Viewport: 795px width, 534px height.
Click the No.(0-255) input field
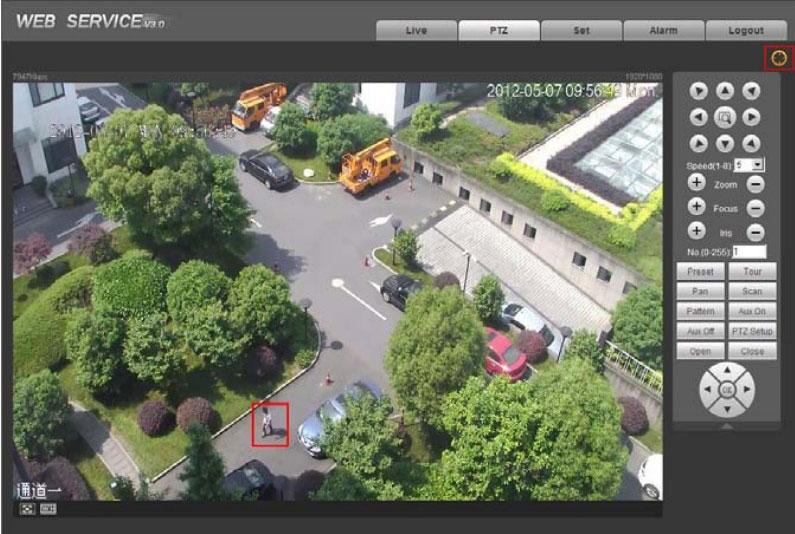(x=748, y=252)
